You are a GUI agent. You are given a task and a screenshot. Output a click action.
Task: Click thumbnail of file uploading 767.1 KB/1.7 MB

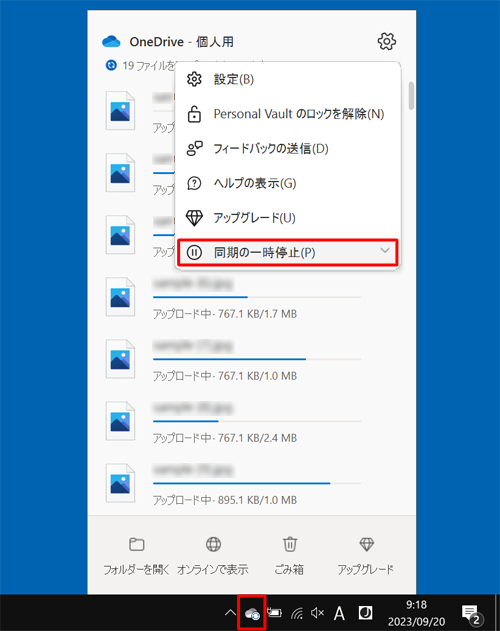(x=120, y=297)
